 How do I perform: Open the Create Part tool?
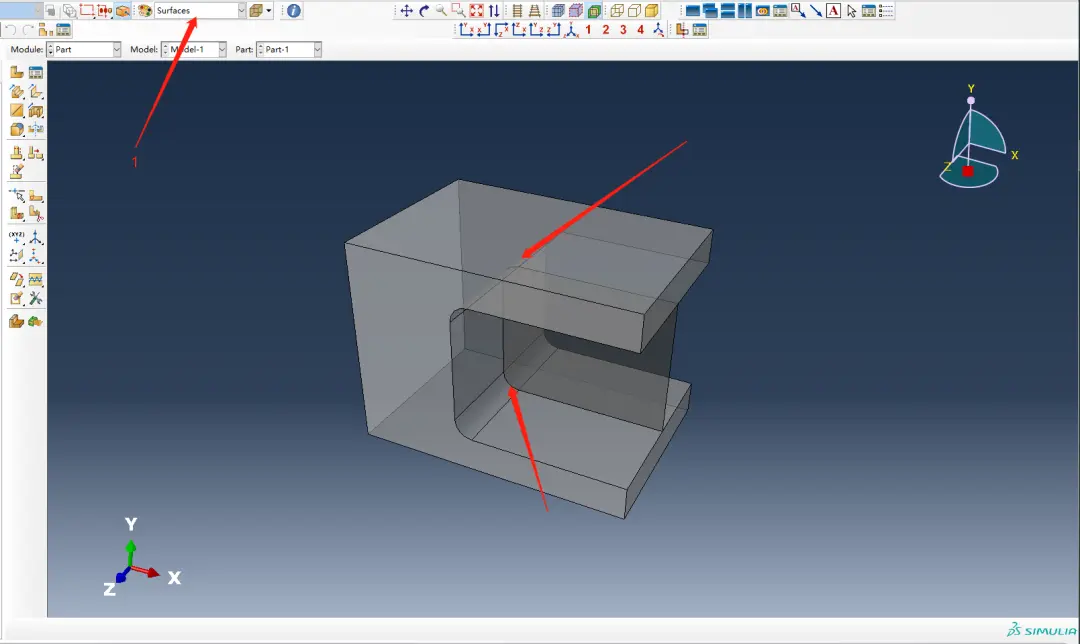click(17, 72)
